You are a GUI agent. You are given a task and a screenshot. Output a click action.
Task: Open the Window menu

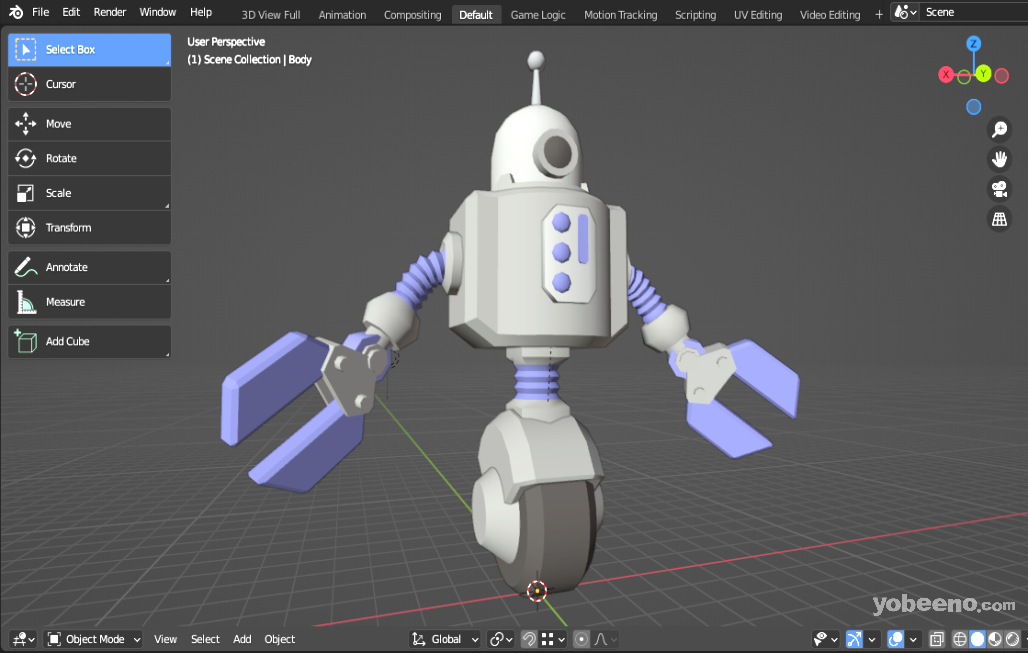(x=157, y=12)
